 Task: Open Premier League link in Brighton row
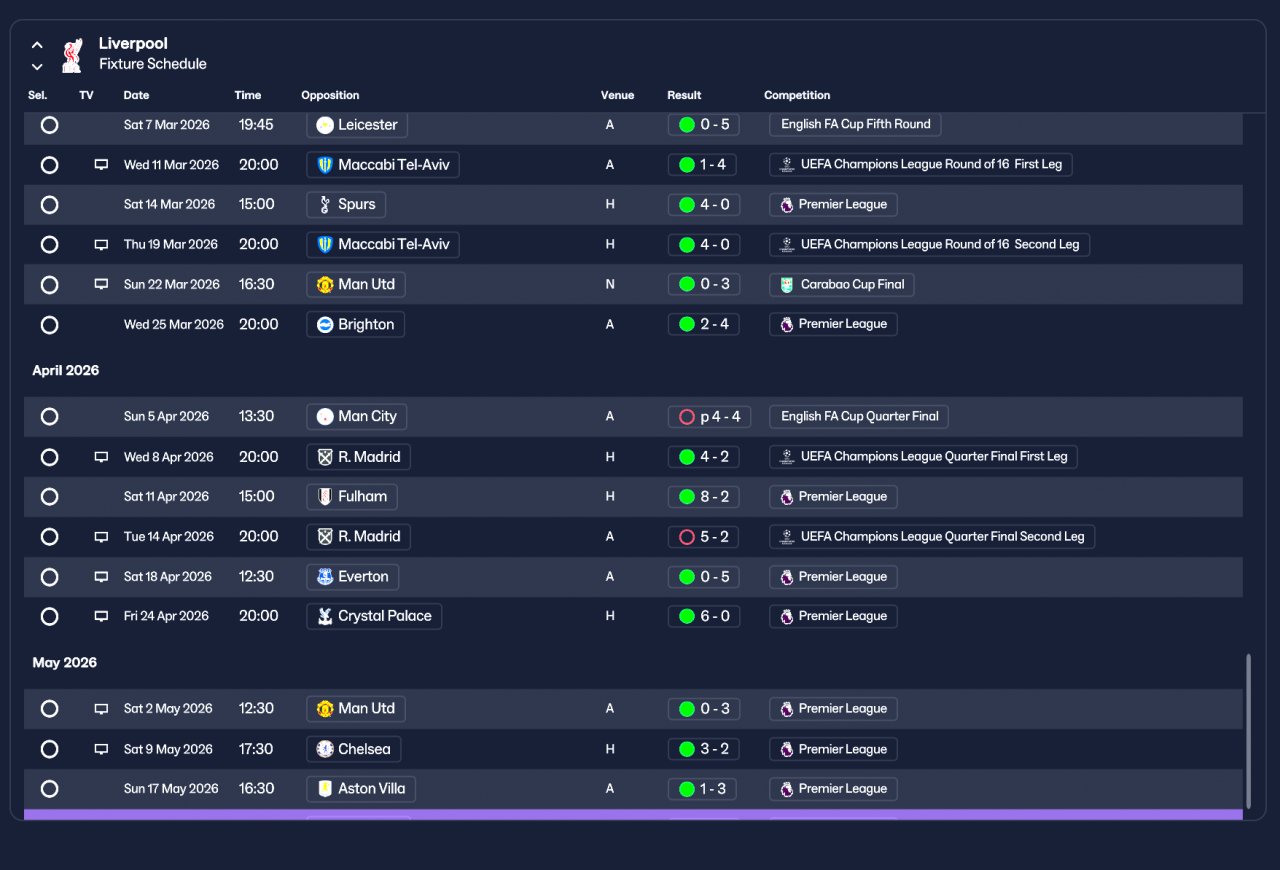click(833, 325)
